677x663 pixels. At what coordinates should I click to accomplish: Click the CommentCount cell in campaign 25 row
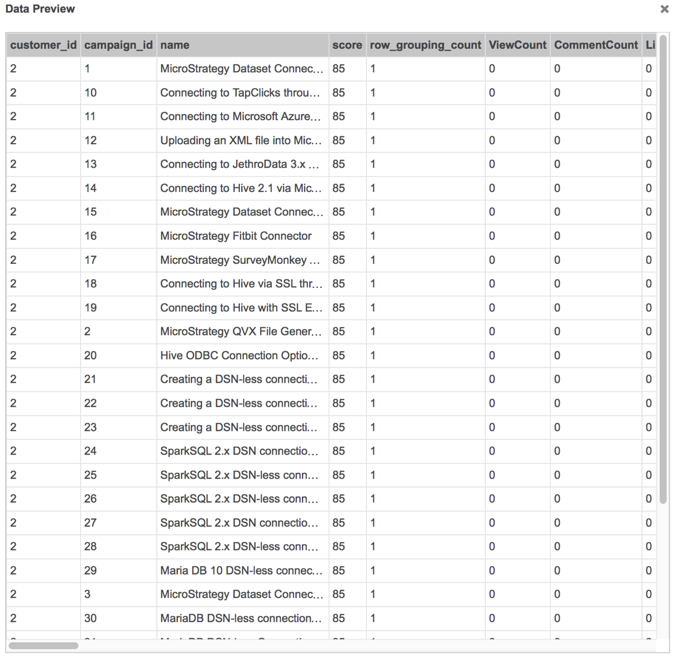[x=596, y=475]
